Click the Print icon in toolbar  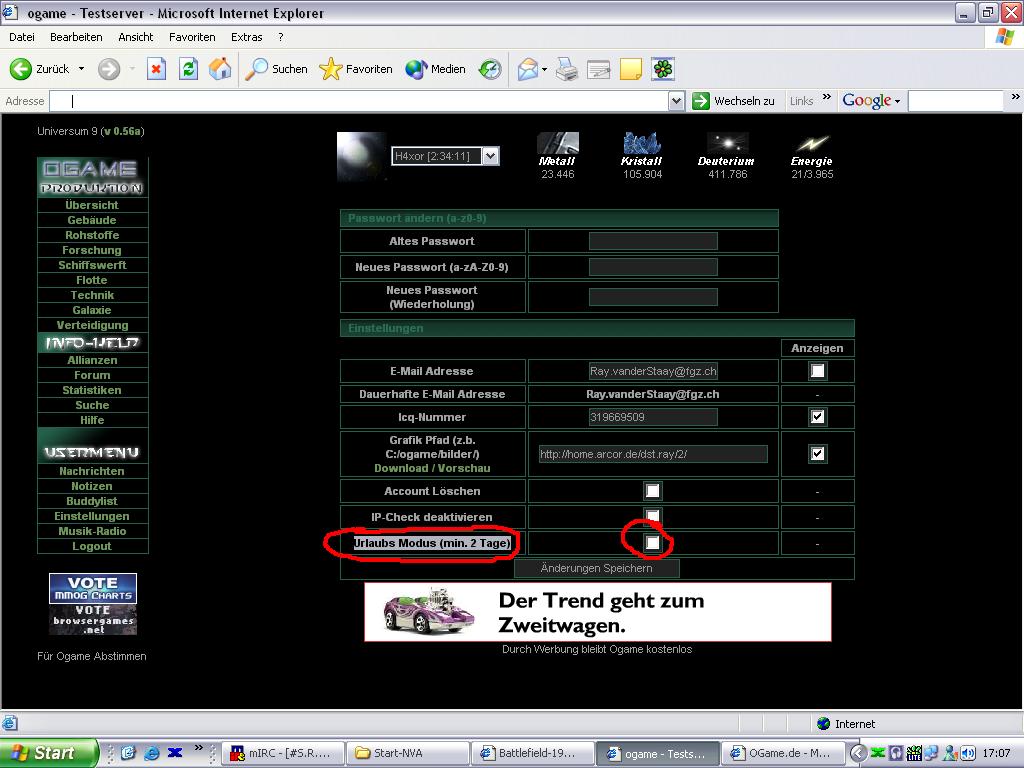coord(567,69)
